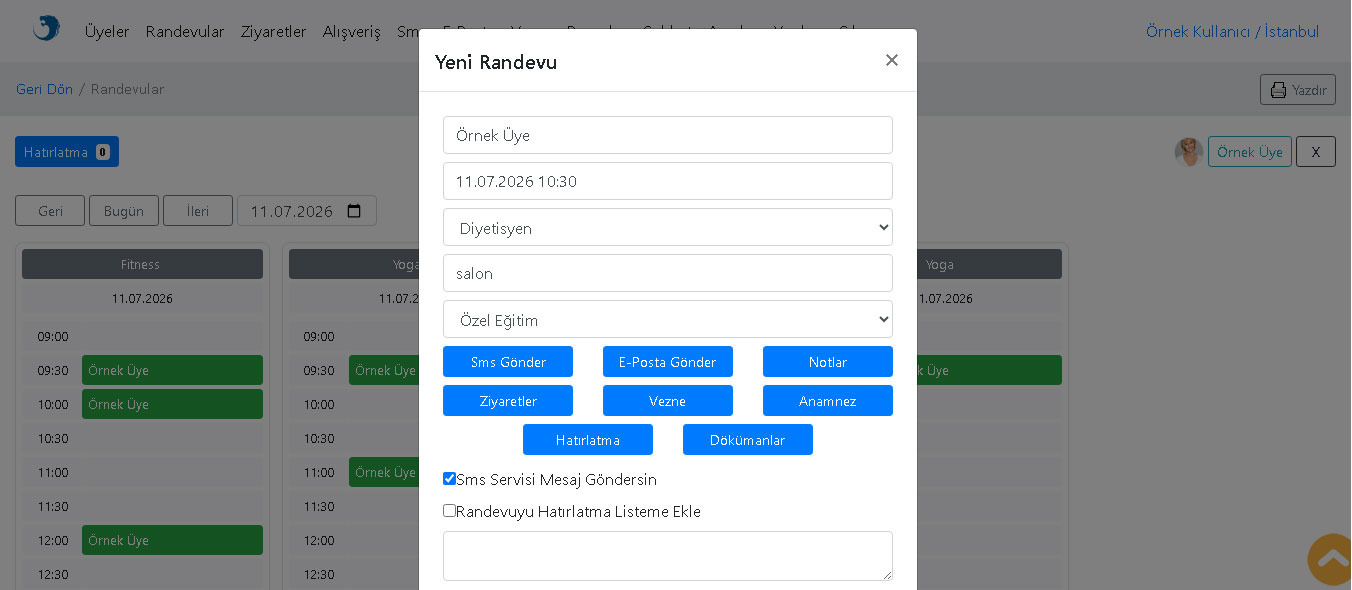Image resolution: width=1352 pixels, height=590 pixels.
Task: Click the Sms Gönder button
Action: (508, 362)
